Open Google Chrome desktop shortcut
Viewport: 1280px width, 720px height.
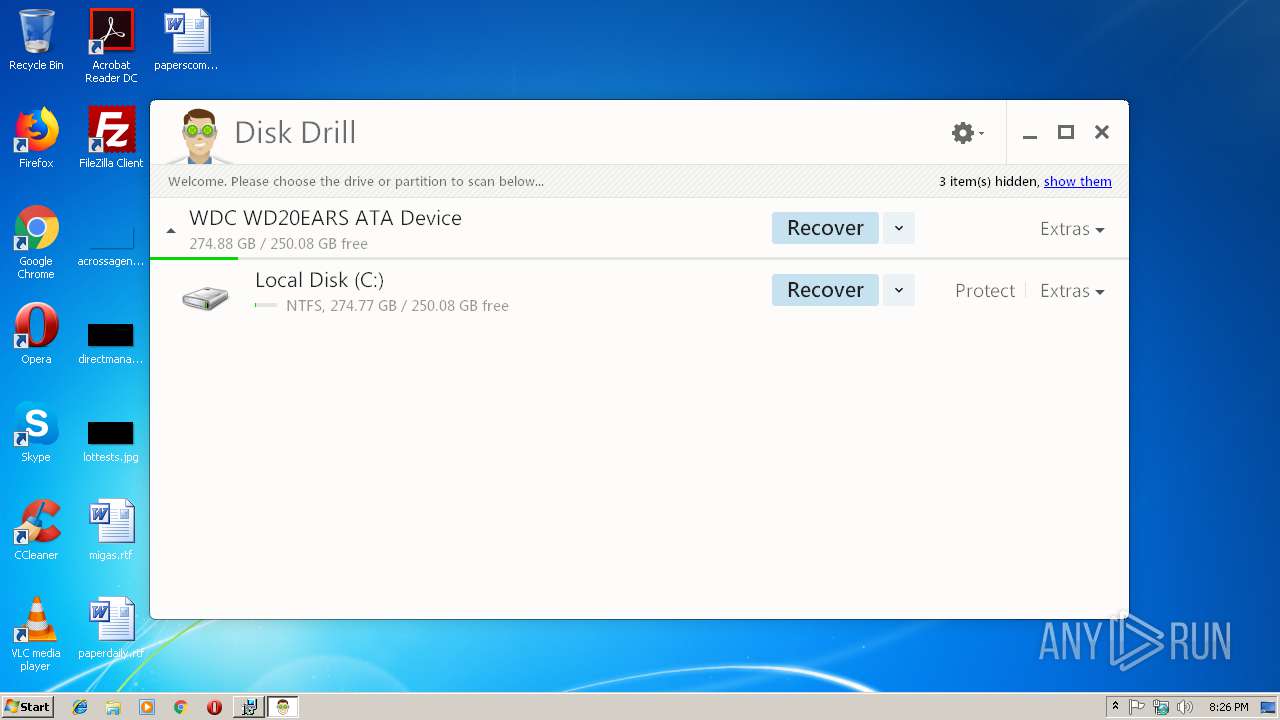[x=36, y=242]
